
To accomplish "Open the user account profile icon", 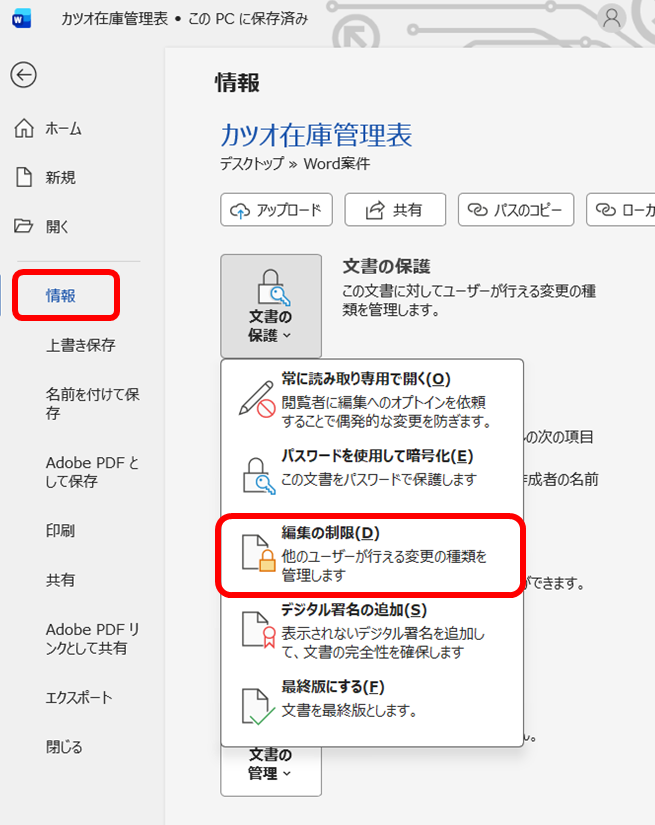I will (611, 18).
